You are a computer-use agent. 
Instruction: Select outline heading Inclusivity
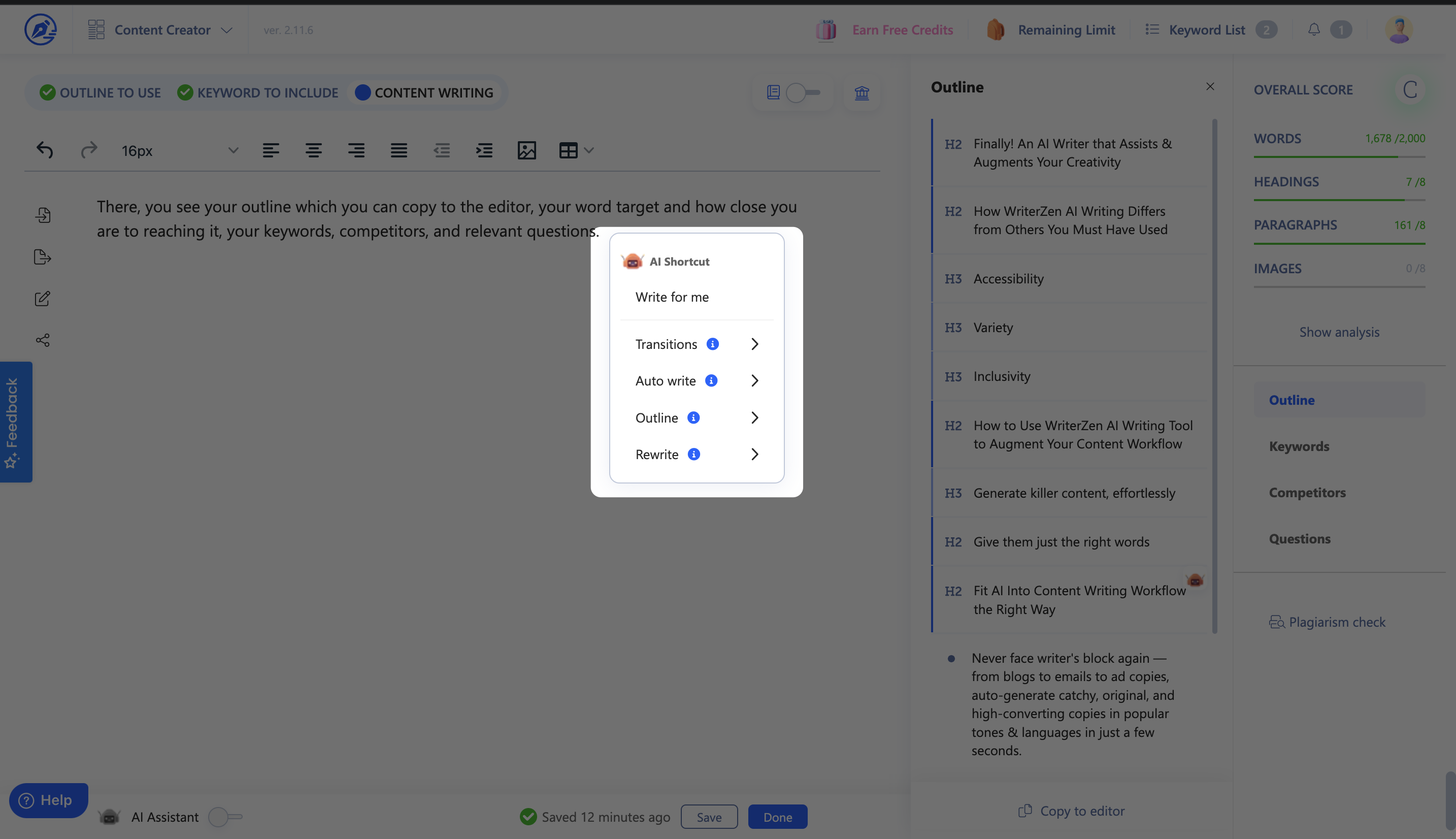pos(1069,376)
